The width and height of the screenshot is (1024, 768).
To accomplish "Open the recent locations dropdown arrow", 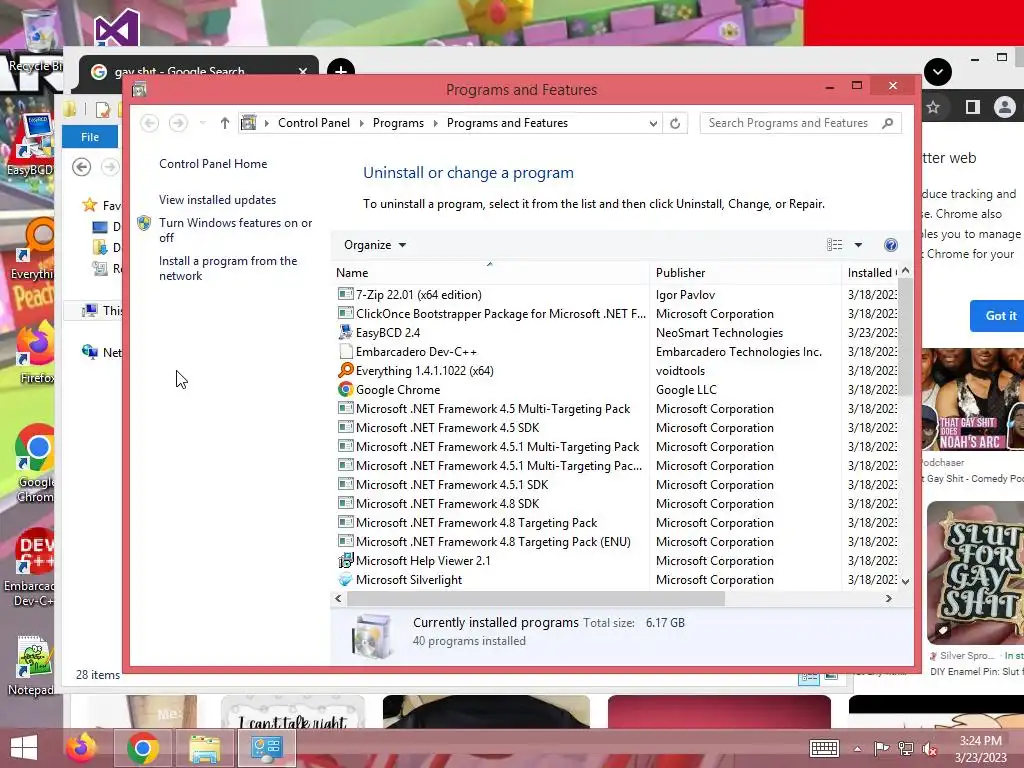I will [x=202, y=123].
